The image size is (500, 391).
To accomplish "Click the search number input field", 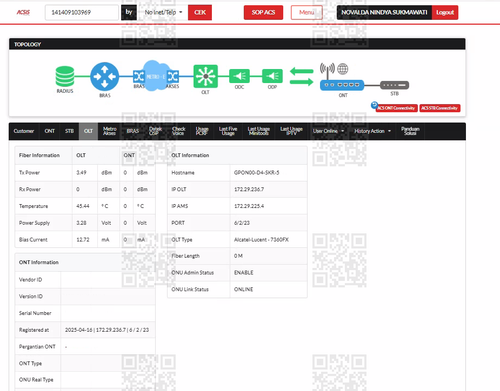I will point(82,12).
